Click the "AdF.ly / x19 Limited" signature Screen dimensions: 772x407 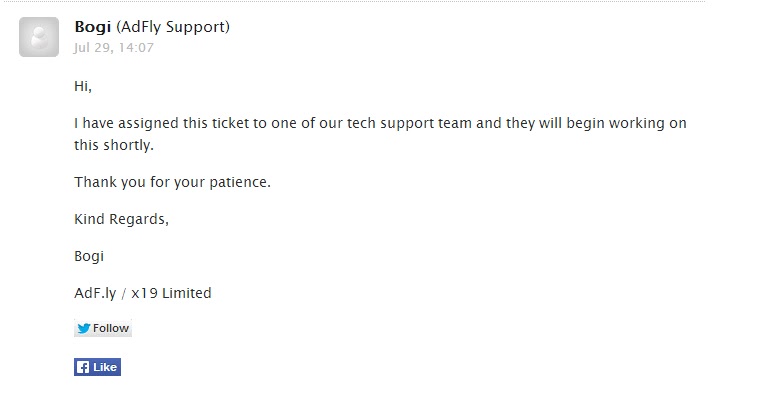click(143, 293)
